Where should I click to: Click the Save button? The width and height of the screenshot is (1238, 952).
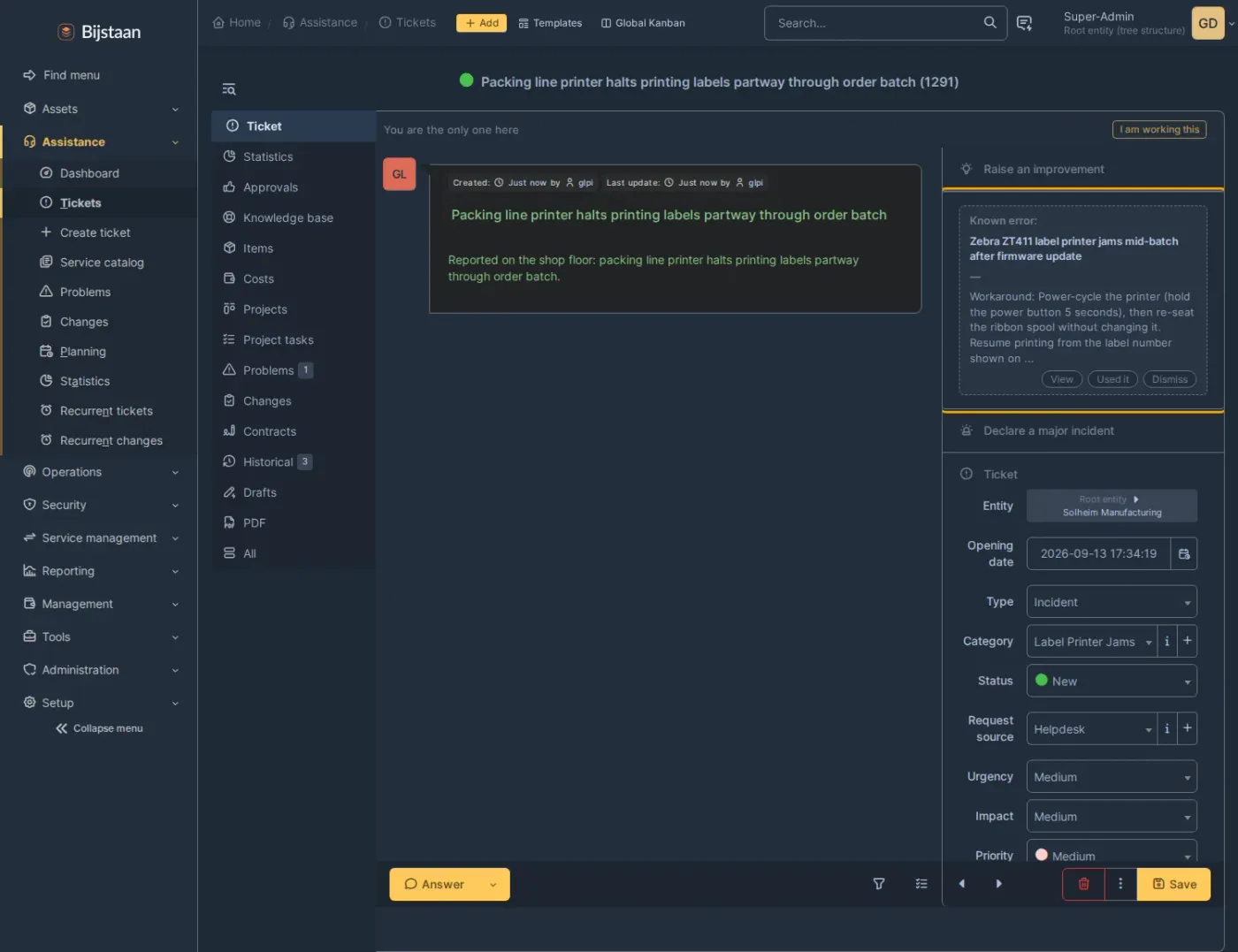tap(1174, 884)
